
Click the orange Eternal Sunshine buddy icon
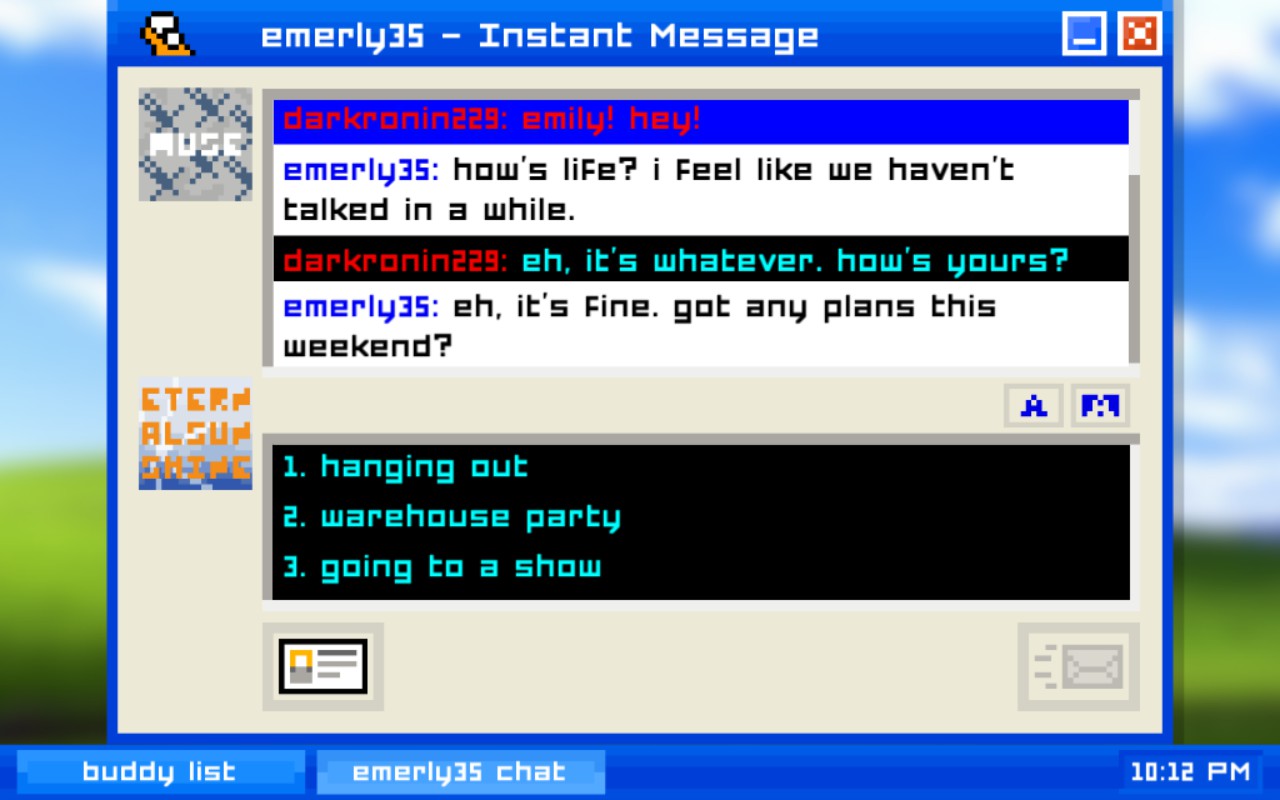[195, 433]
